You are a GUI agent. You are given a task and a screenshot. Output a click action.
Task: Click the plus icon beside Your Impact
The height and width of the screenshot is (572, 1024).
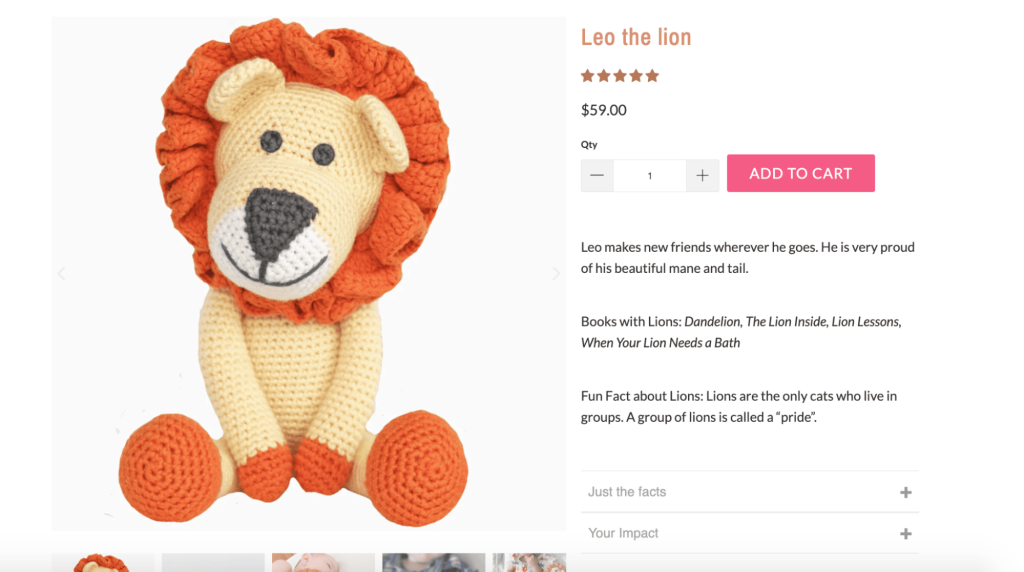pyautogui.click(x=905, y=534)
